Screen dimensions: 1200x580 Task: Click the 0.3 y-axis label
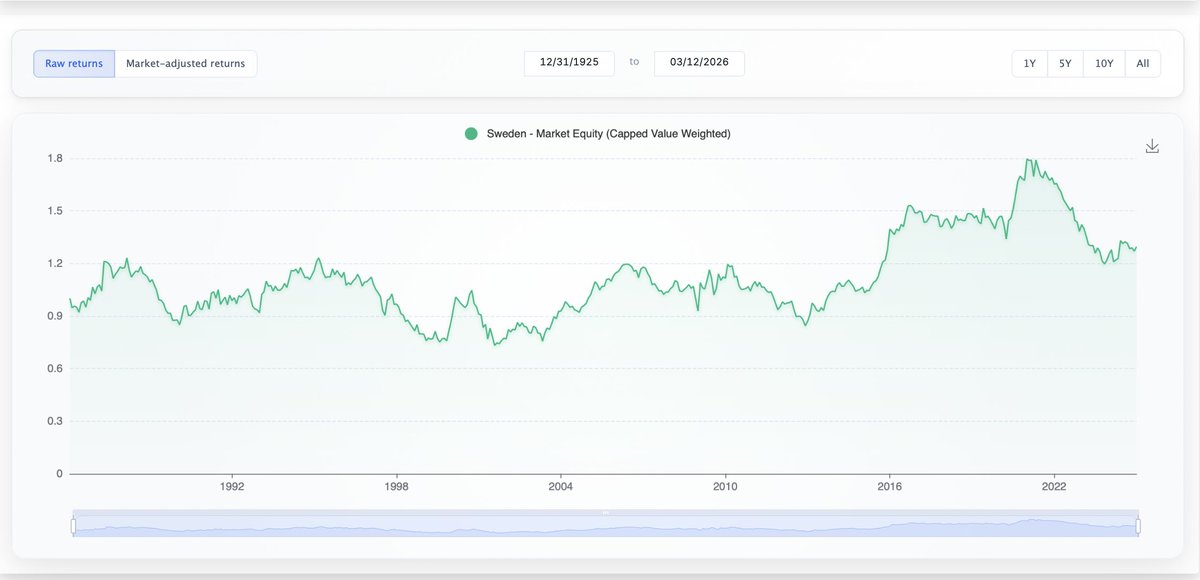click(55, 421)
